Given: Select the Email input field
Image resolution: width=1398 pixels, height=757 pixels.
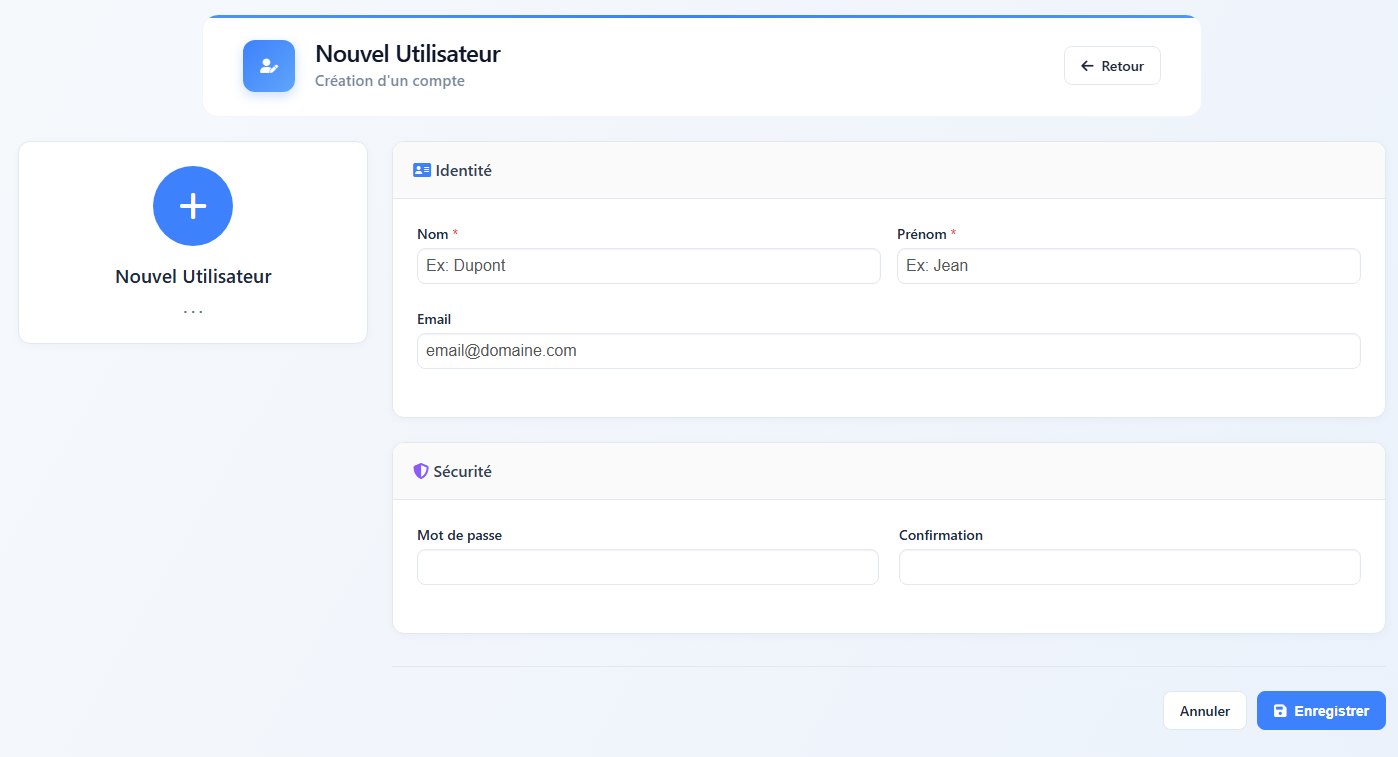Looking at the screenshot, I should pyautogui.click(x=888, y=351).
